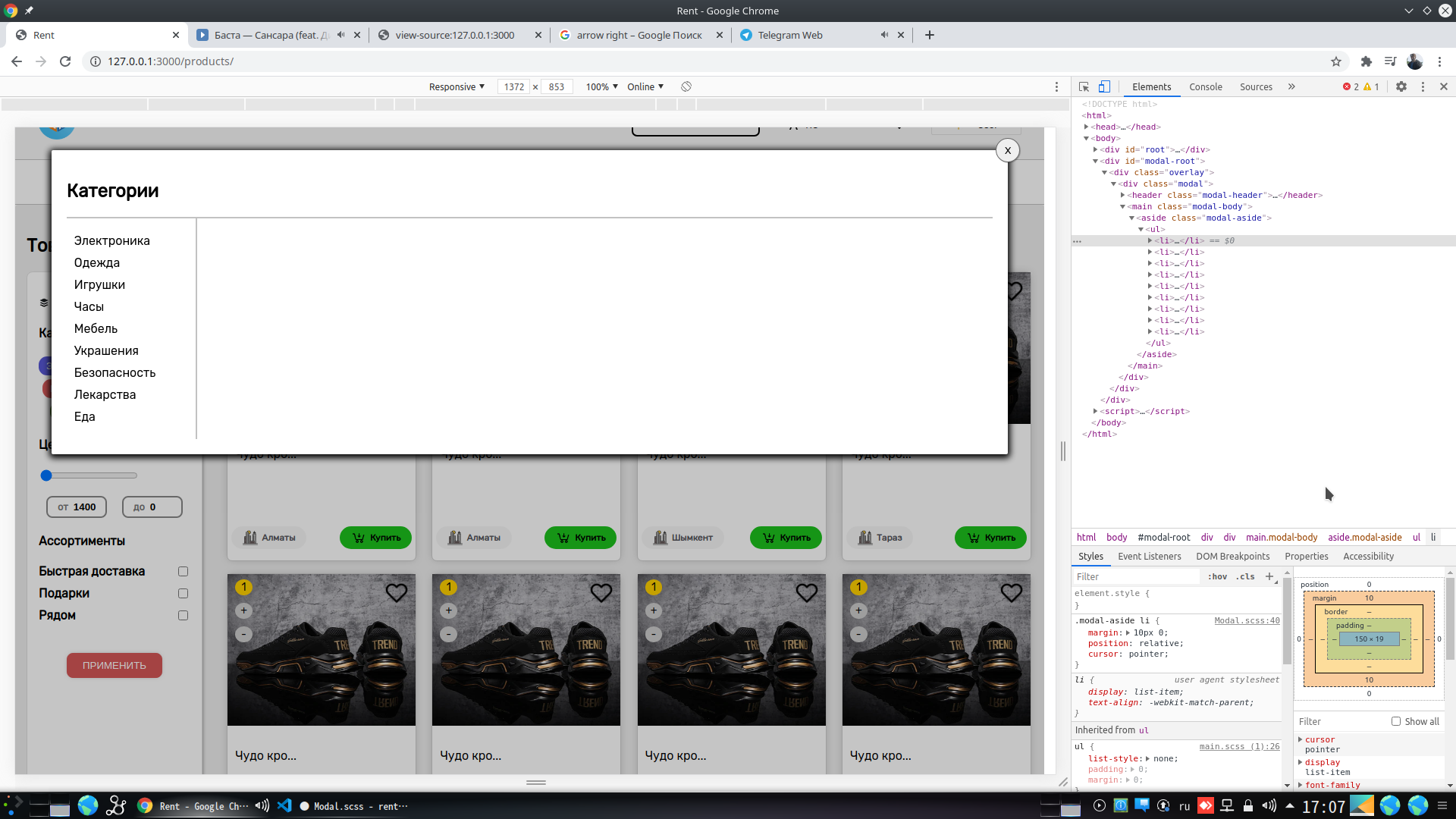Reload the current page
The width and height of the screenshot is (1456, 819).
point(65,61)
